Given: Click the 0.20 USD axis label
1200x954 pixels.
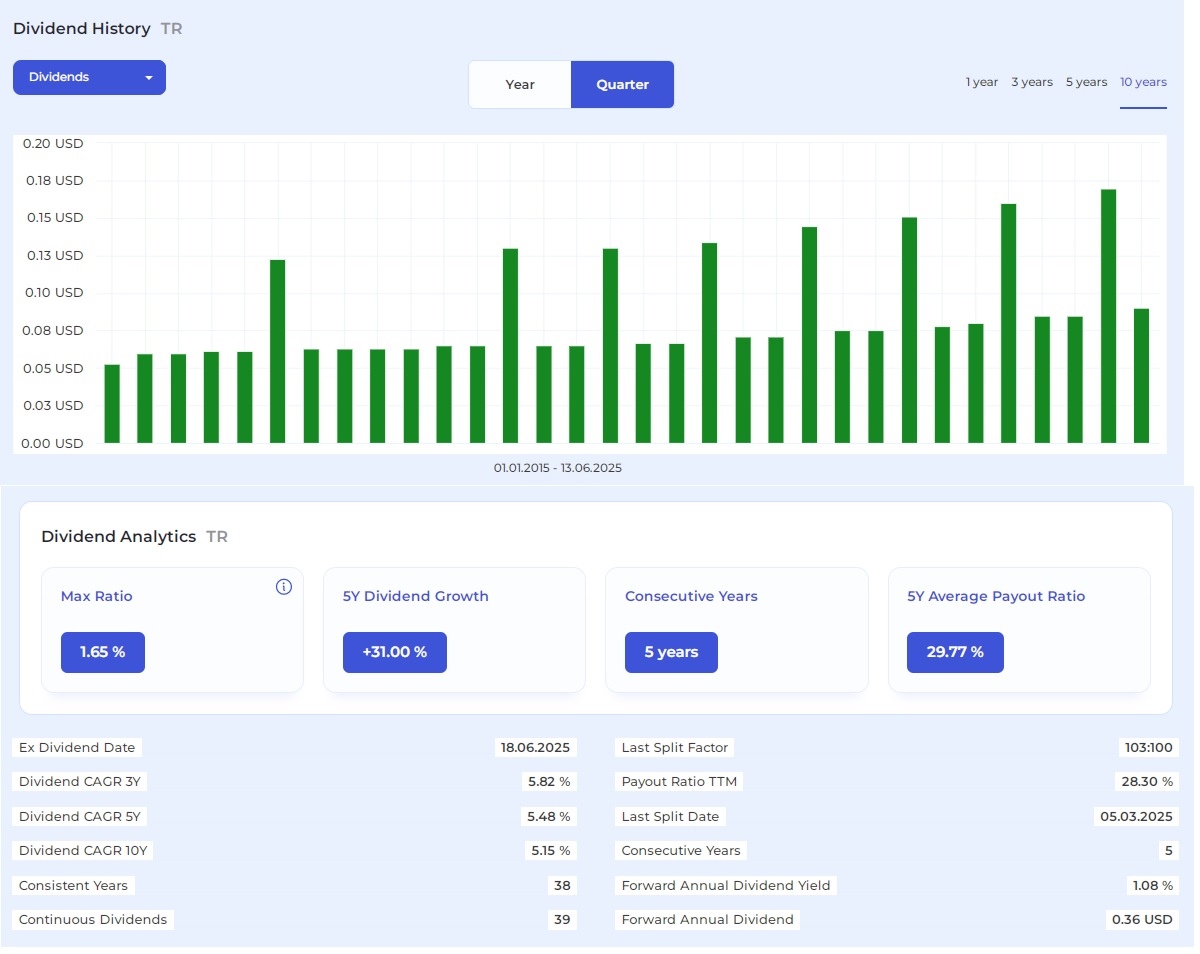Looking at the screenshot, I should click(52, 144).
